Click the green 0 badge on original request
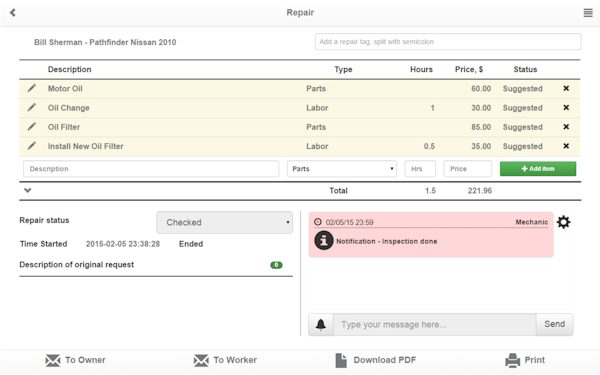This screenshot has width=600, height=375. tap(276, 265)
